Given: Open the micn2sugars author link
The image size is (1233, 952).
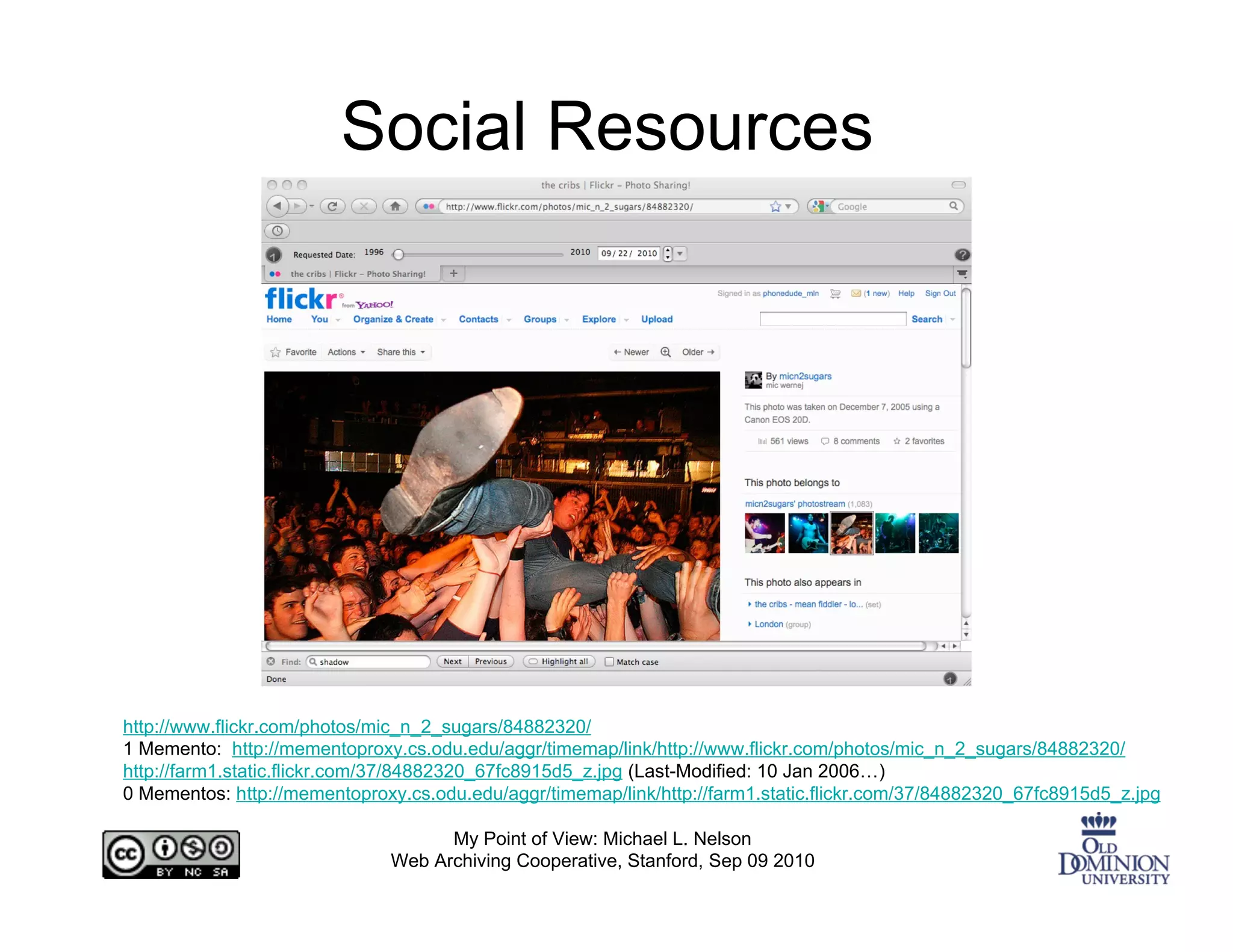Looking at the screenshot, I should pyautogui.click(x=805, y=376).
